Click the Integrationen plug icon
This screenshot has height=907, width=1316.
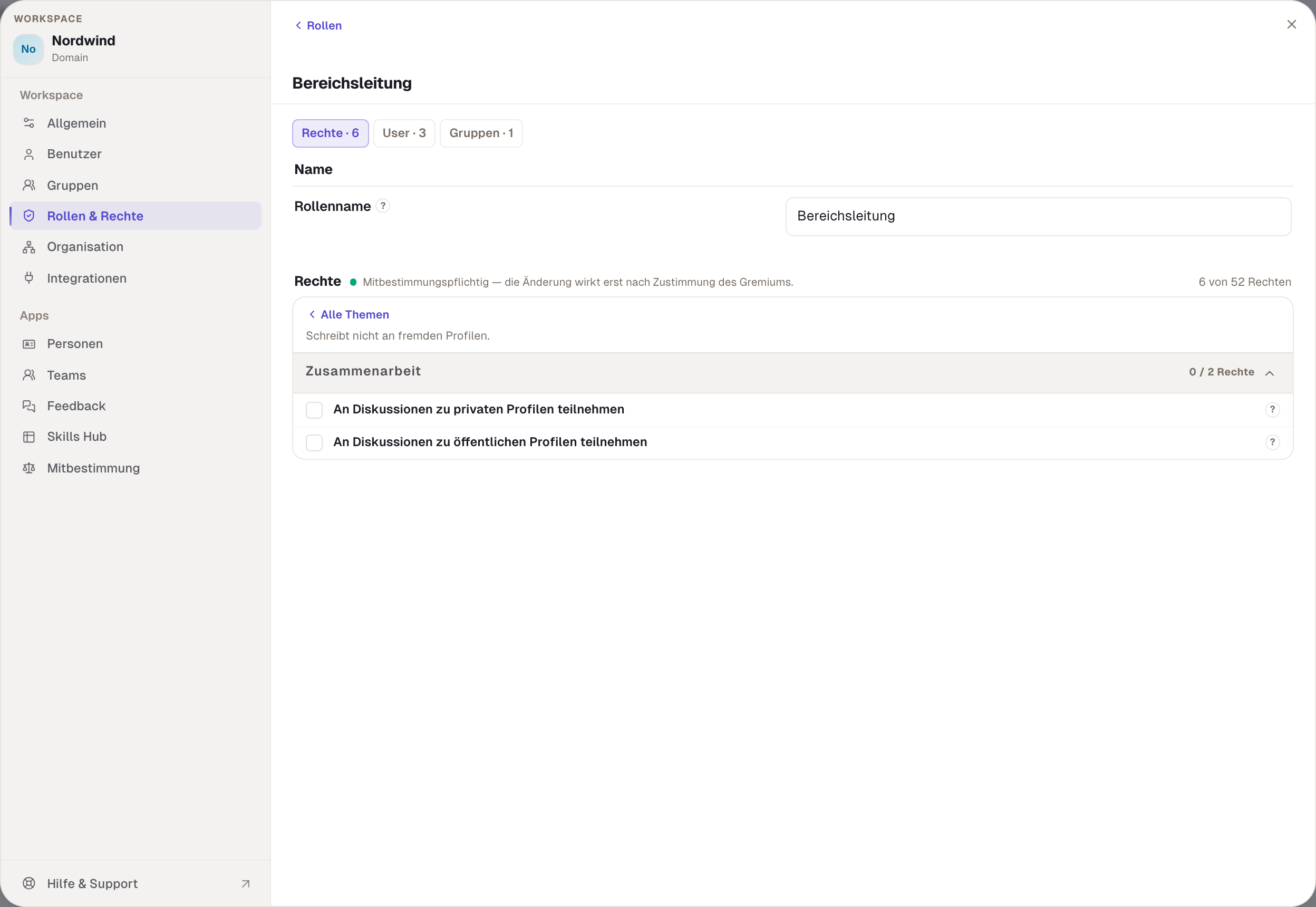pyautogui.click(x=29, y=278)
